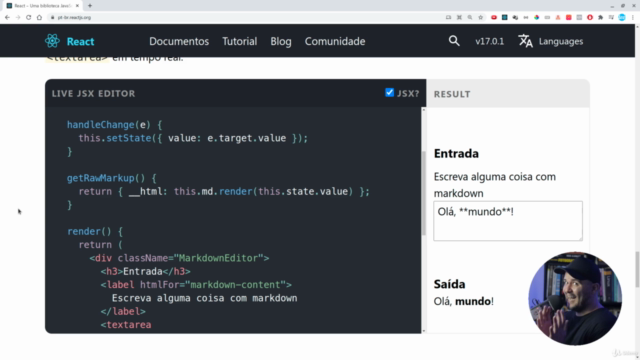The height and width of the screenshot is (360, 640).
Task: Click the translate Languages icon
Action: point(525,41)
